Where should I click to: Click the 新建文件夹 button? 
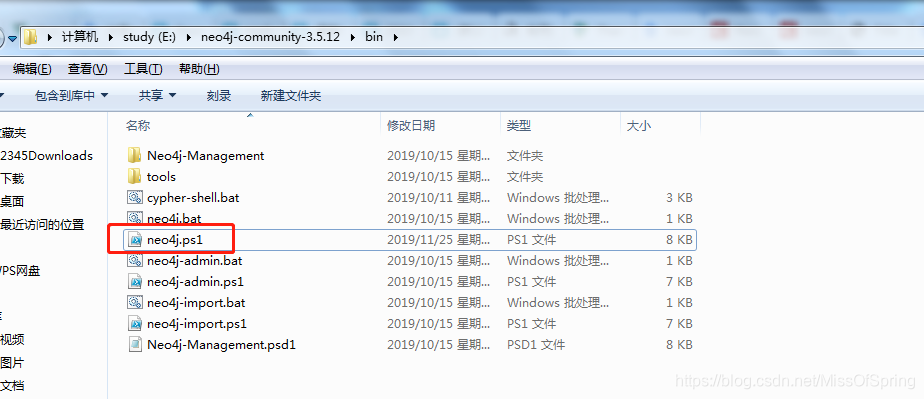point(291,95)
